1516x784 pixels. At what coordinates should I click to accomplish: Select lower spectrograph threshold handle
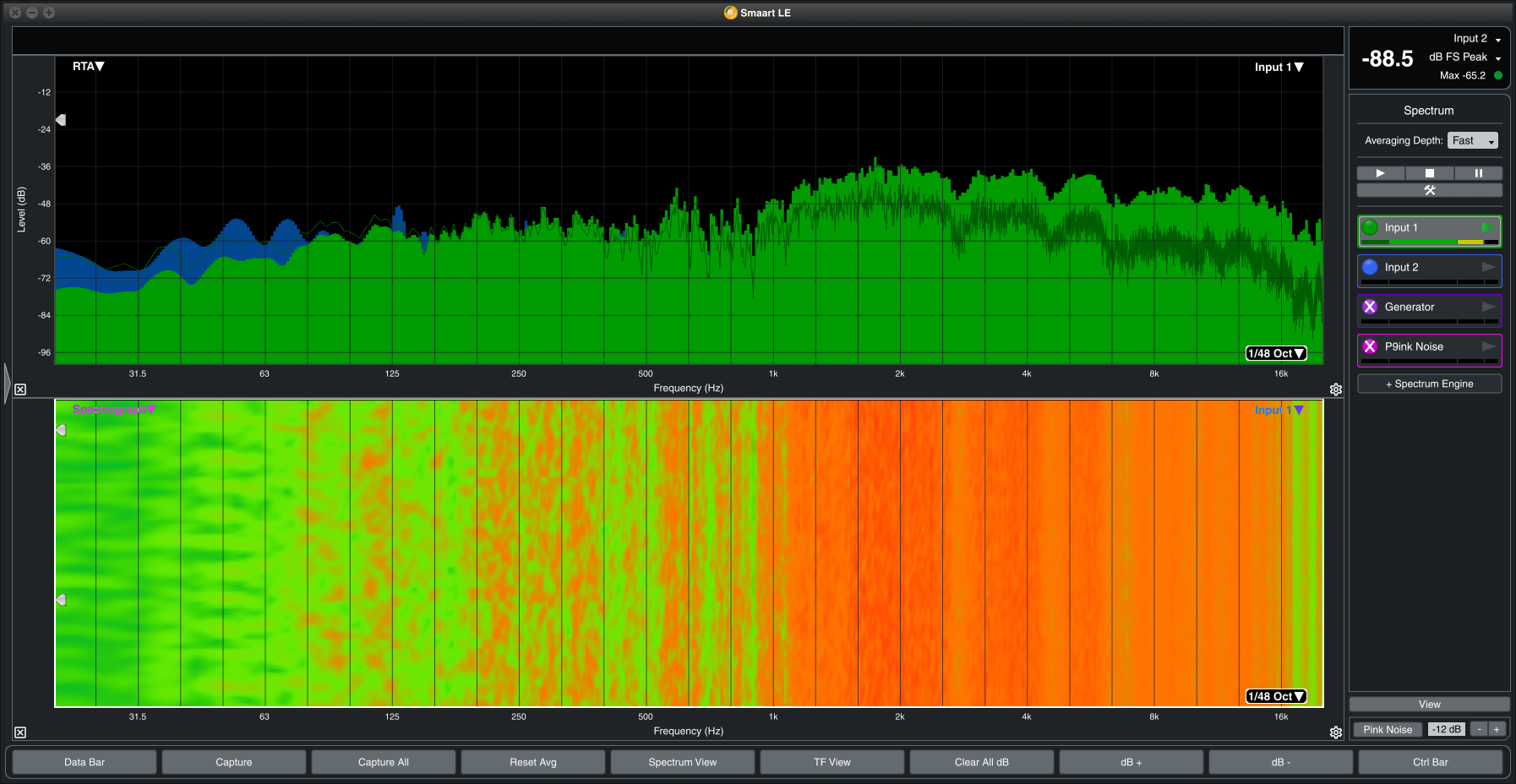coord(61,600)
